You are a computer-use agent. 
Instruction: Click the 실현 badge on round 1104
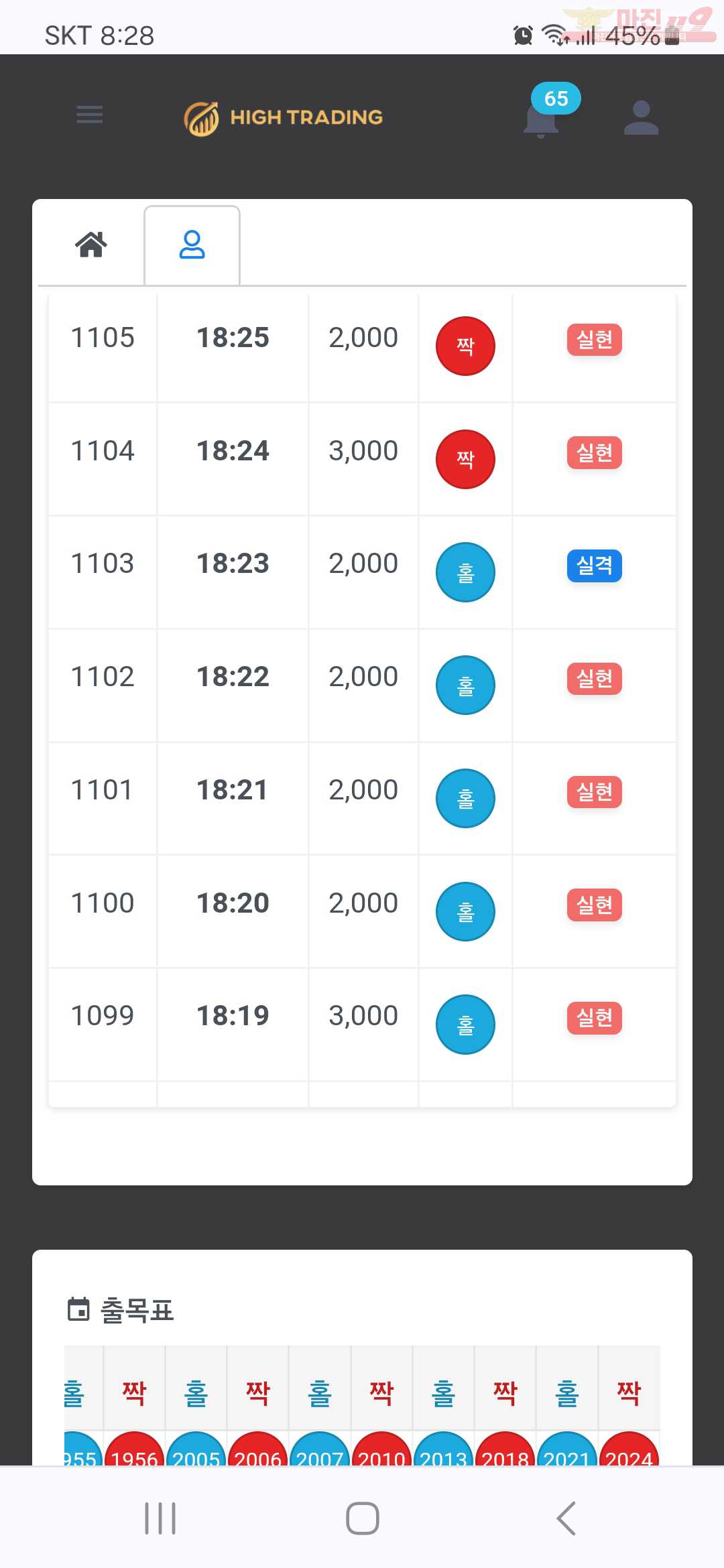pyautogui.click(x=595, y=452)
